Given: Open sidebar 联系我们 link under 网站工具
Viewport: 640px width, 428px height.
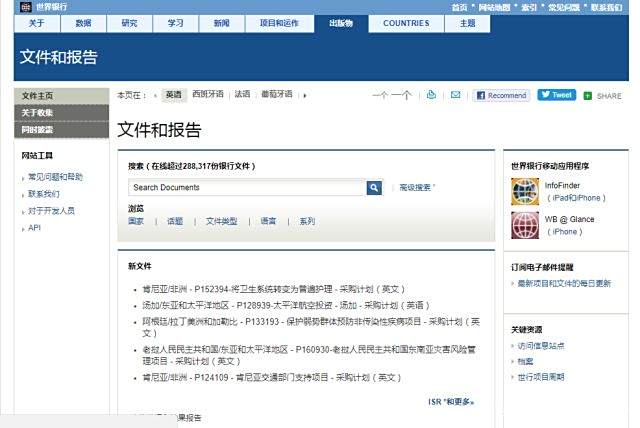Looking at the screenshot, I should pyautogui.click(x=44, y=194).
